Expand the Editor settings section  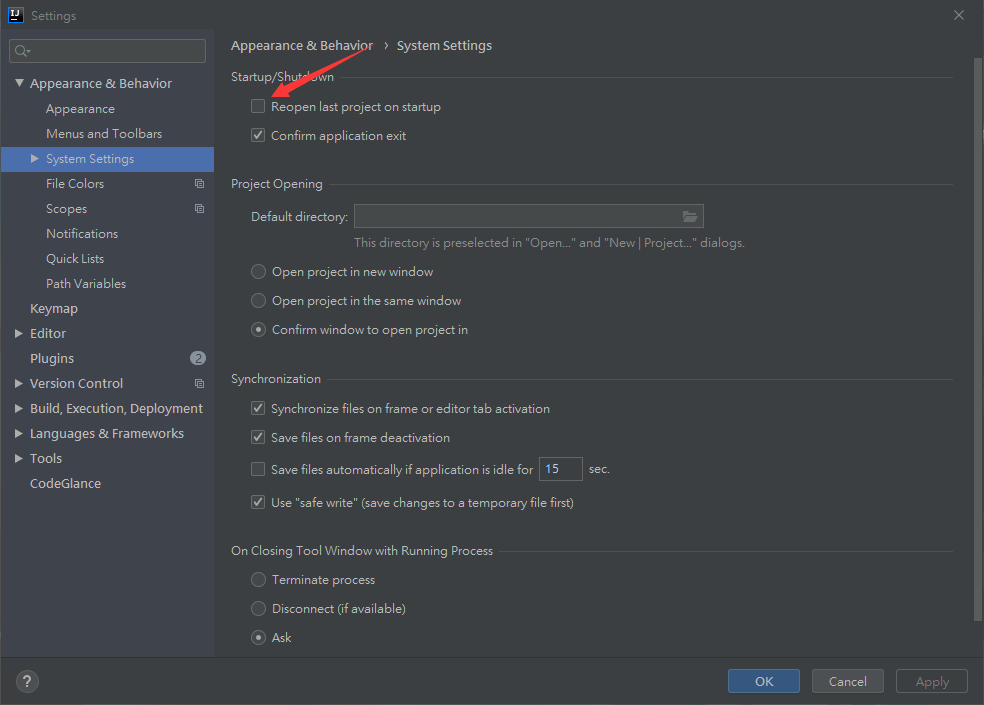pyautogui.click(x=19, y=334)
